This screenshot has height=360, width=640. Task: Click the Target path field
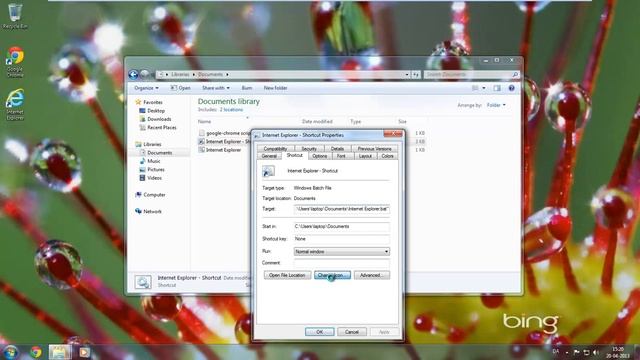[341, 209]
